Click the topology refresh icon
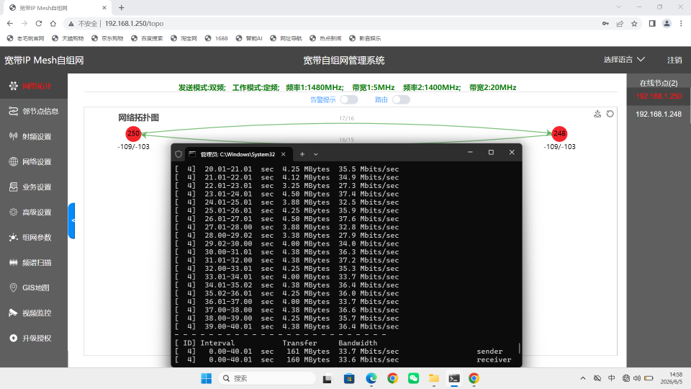 pos(610,114)
